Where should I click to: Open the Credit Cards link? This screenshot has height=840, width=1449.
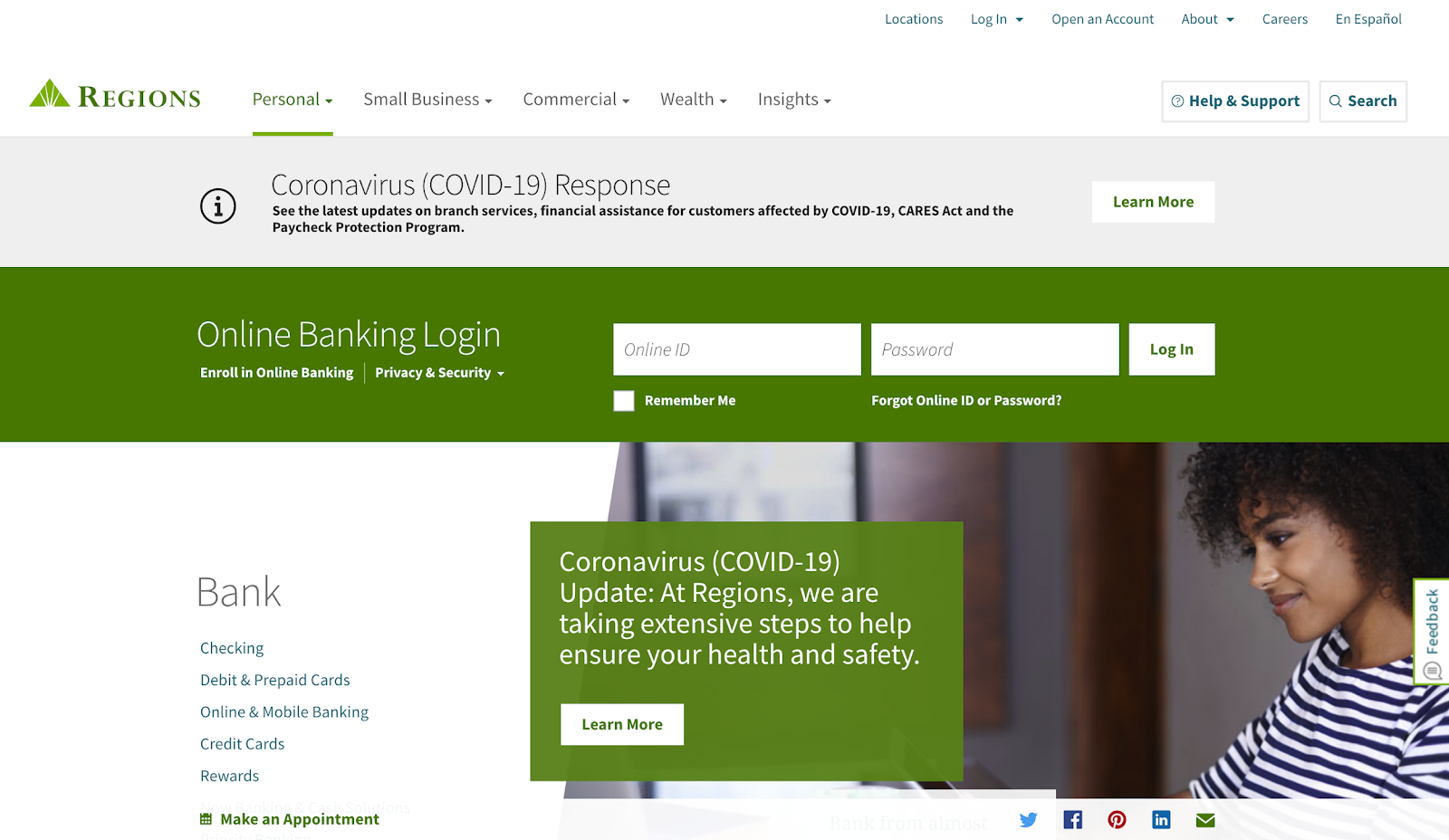coord(243,744)
